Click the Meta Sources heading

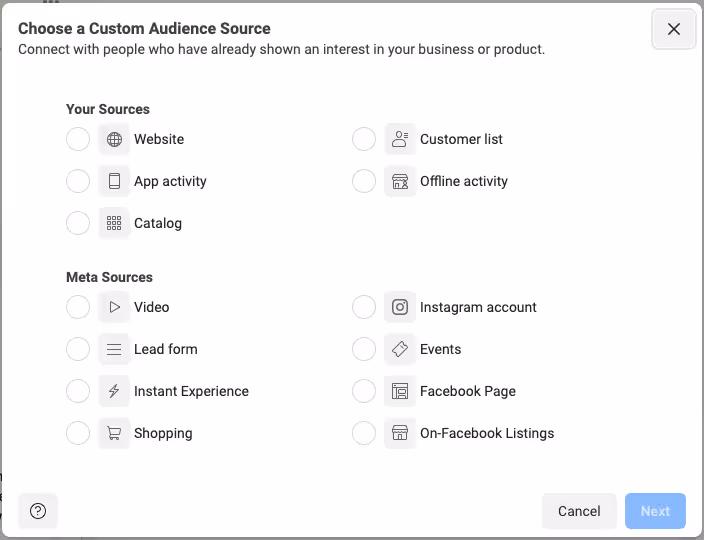(109, 277)
